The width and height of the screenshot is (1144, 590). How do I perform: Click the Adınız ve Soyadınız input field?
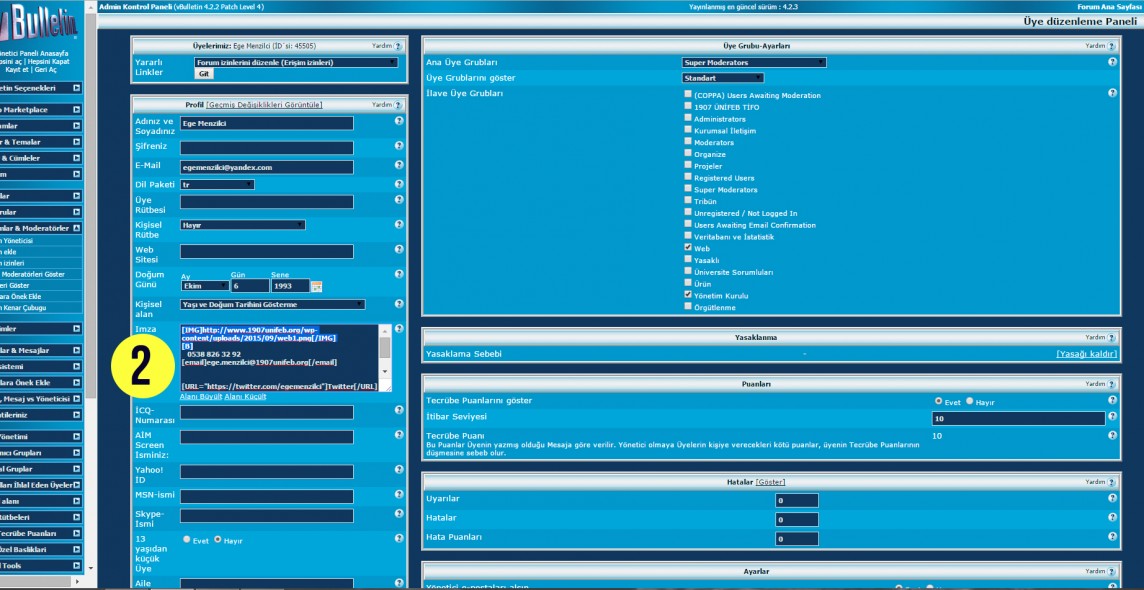click(x=266, y=123)
